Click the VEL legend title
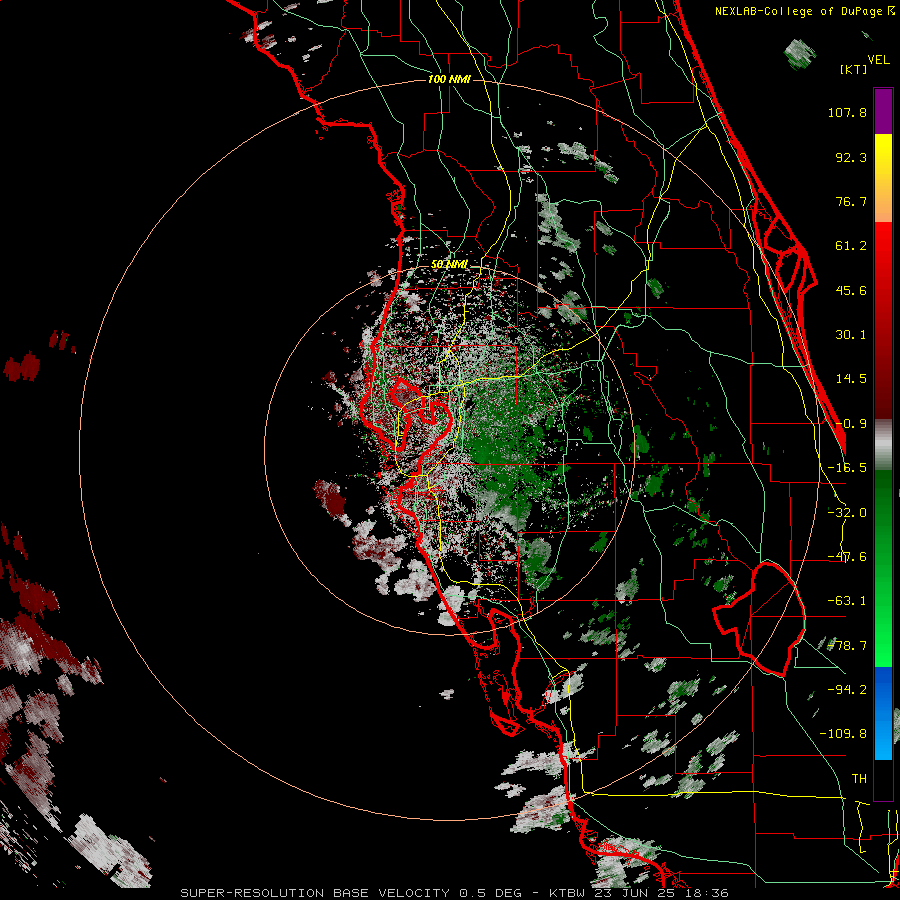 pos(878,60)
